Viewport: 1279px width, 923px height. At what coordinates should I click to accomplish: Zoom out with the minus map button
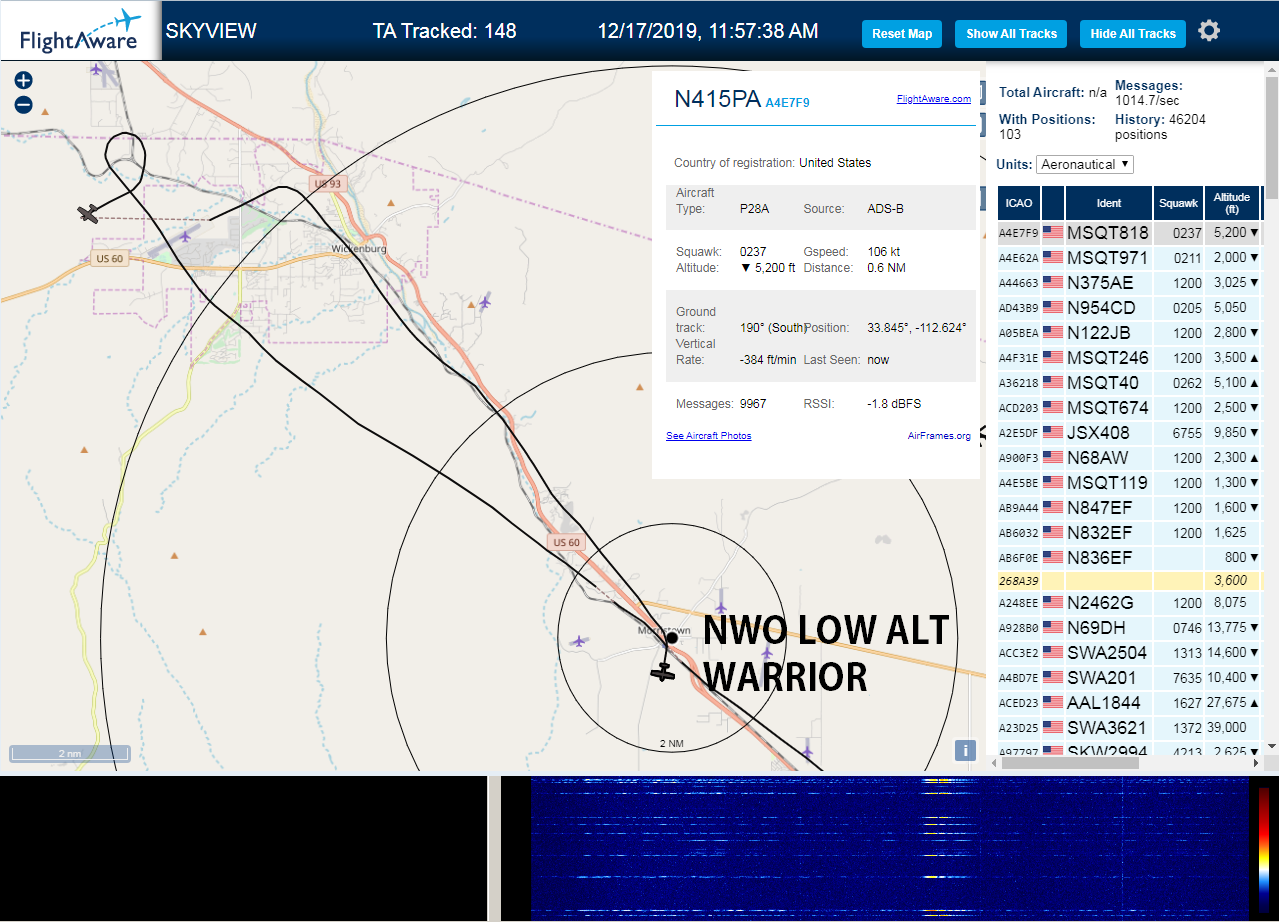click(23, 105)
